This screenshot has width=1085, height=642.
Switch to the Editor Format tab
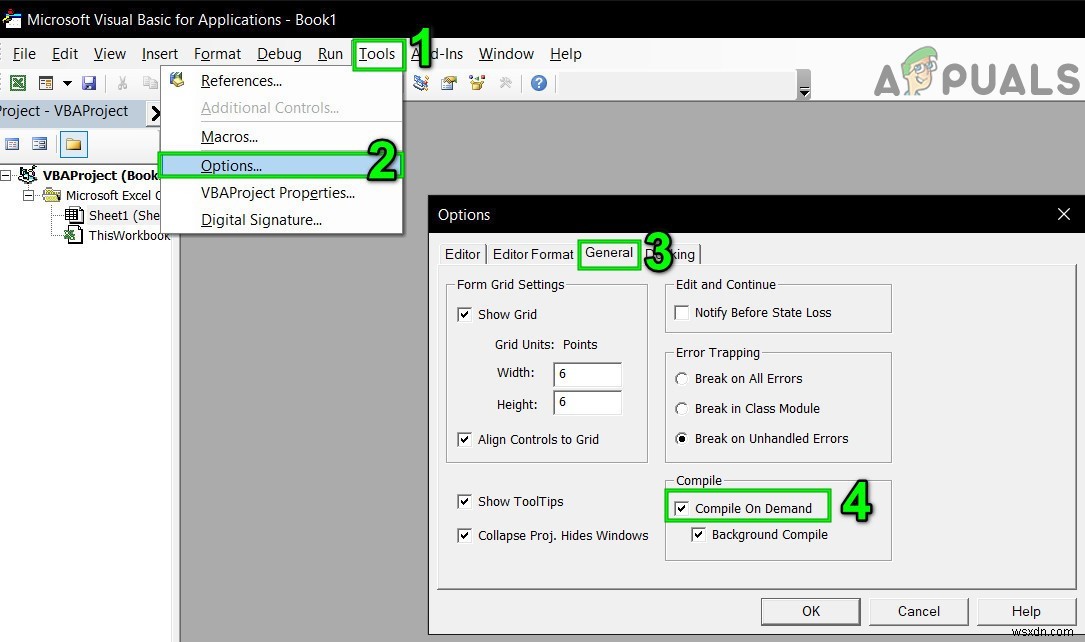click(x=533, y=255)
